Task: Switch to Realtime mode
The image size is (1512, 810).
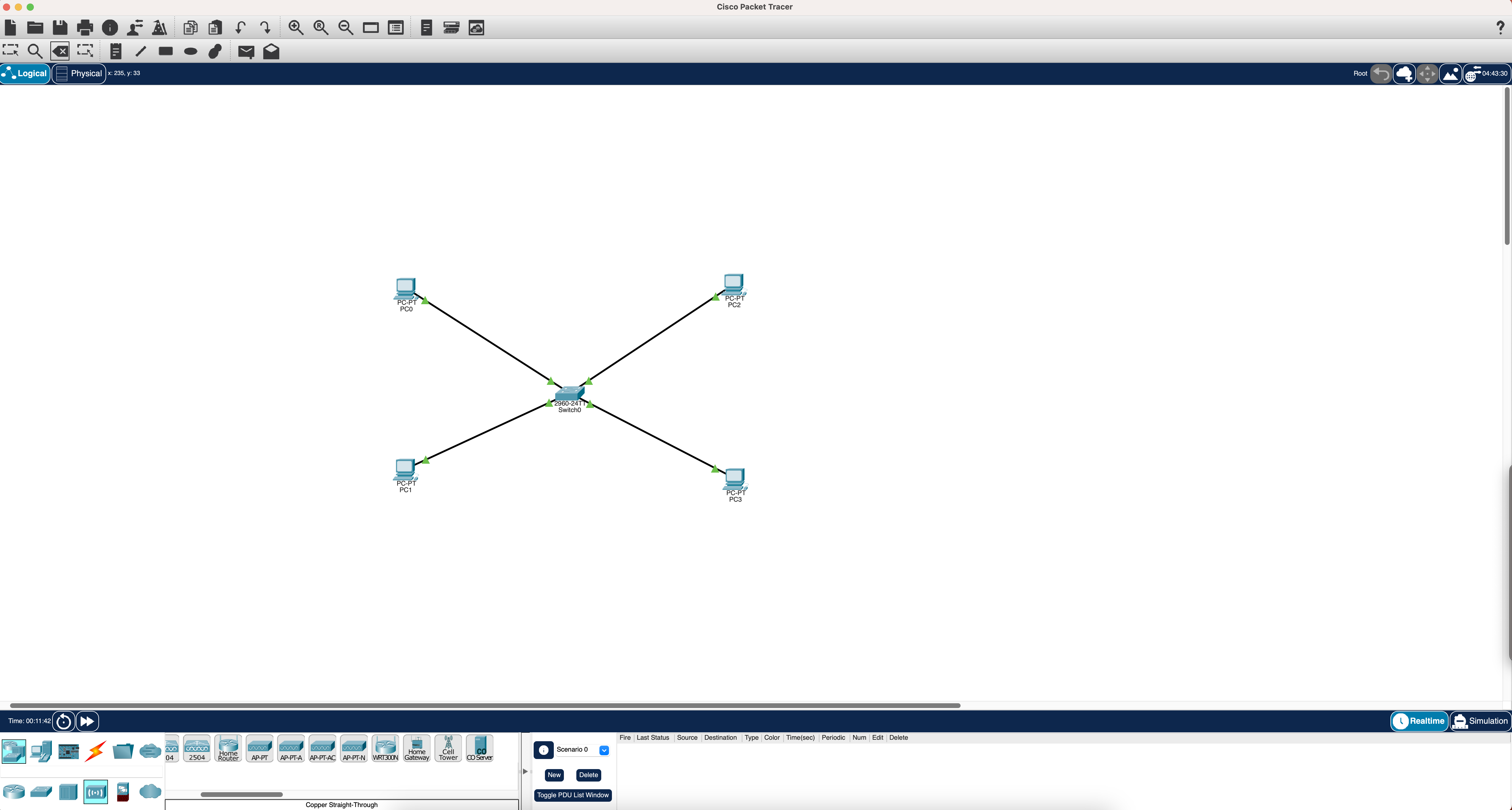Action: coord(1419,721)
